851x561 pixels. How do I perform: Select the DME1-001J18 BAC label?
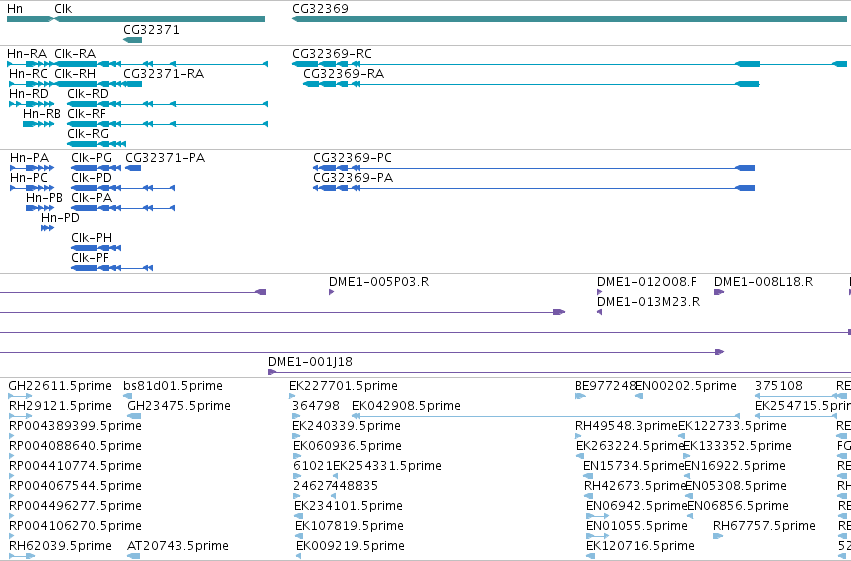coord(310,362)
